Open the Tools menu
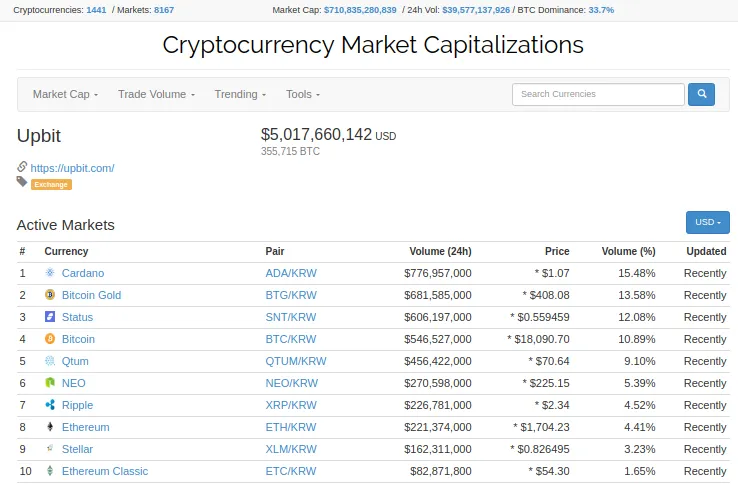This screenshot has width=738, height=484. point(303,94)
